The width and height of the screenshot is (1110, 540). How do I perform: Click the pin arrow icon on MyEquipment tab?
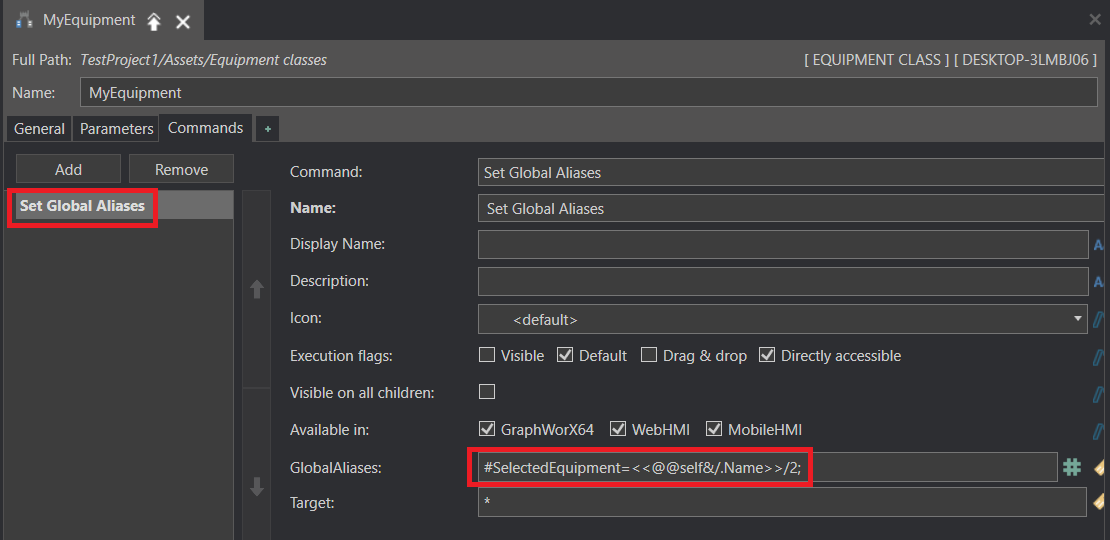click(154, 22)
